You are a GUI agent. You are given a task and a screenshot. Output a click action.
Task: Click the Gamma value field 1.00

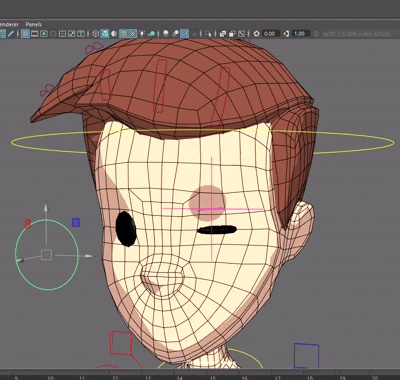[300, 34]
